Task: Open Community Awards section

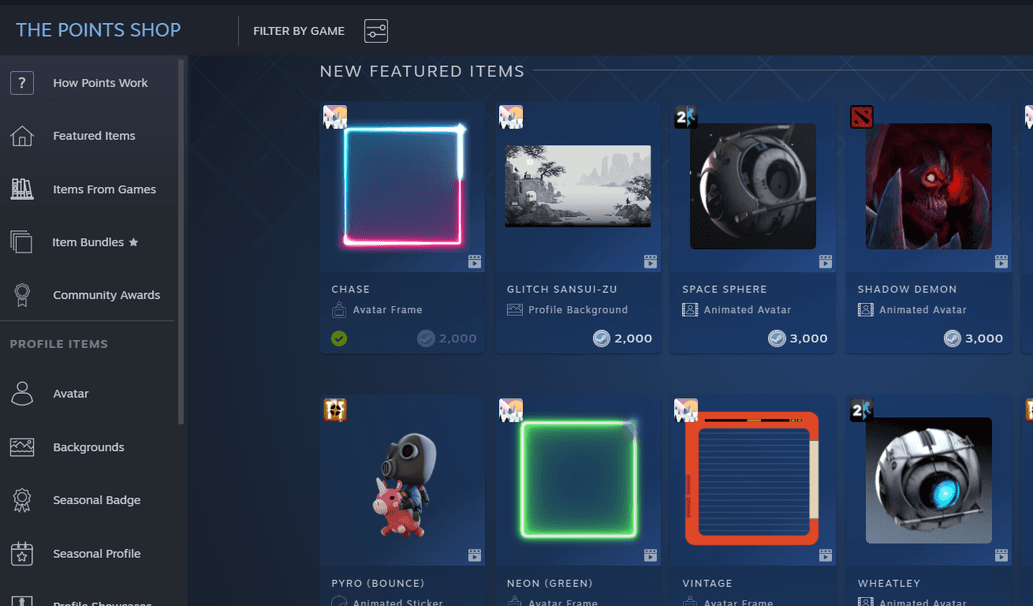Action: click(x=106, y=295)
